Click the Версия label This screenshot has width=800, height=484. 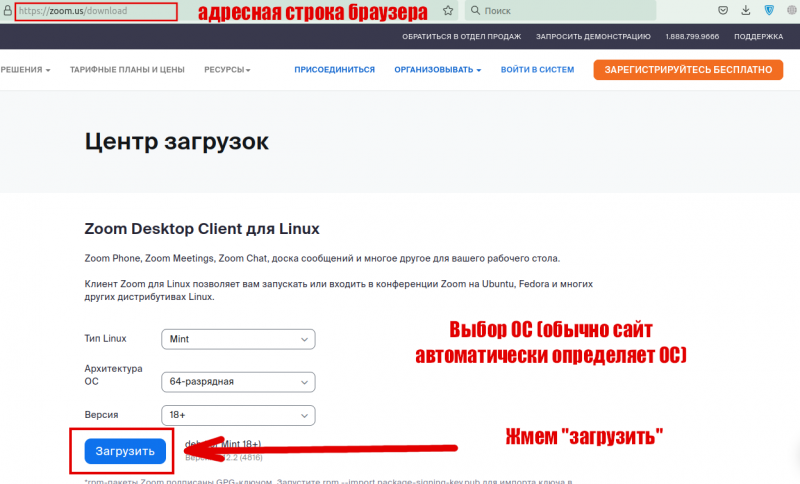click(x=101, y=415)
